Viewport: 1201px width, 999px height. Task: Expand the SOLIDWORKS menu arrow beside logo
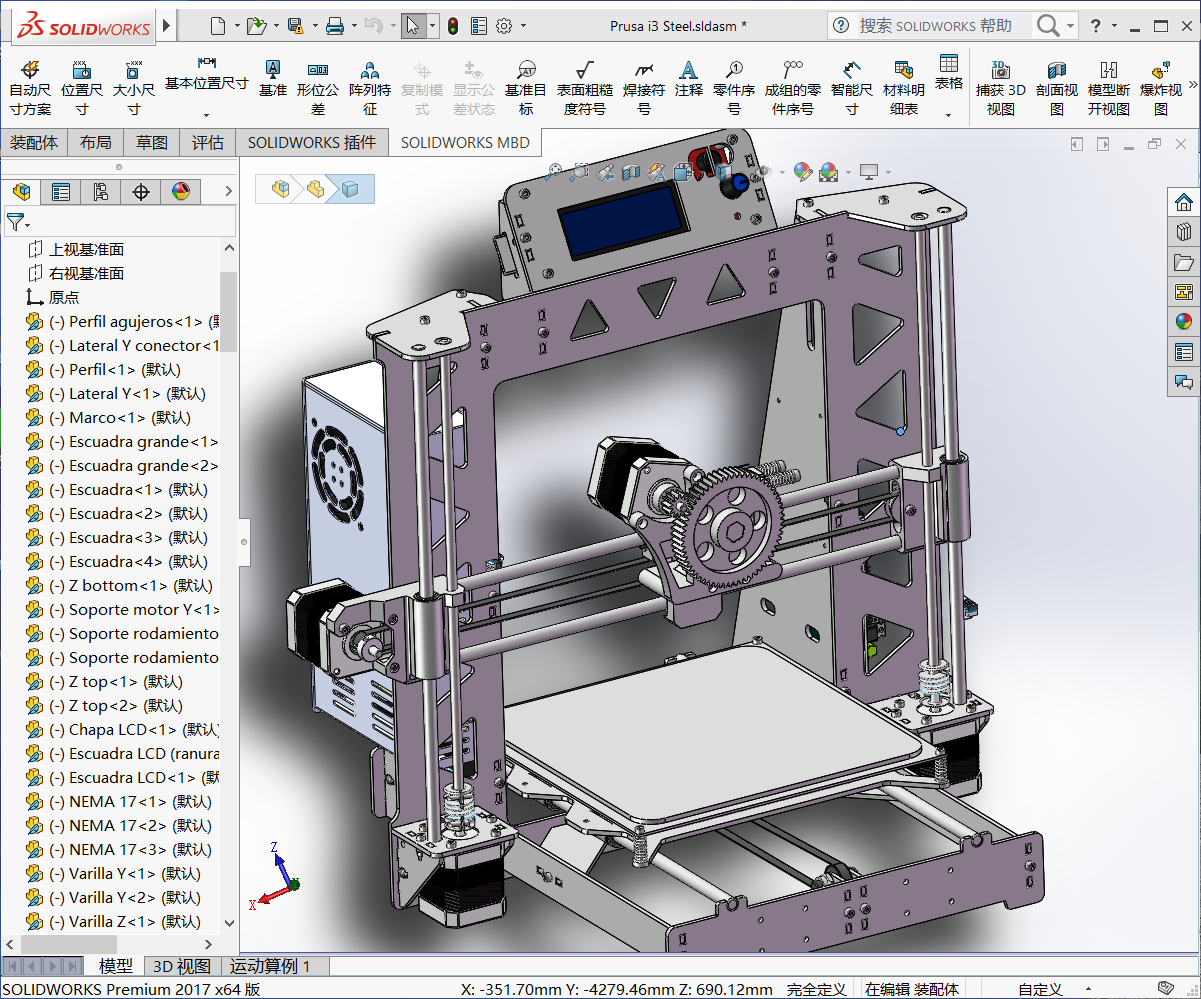[x=166, y=24]
